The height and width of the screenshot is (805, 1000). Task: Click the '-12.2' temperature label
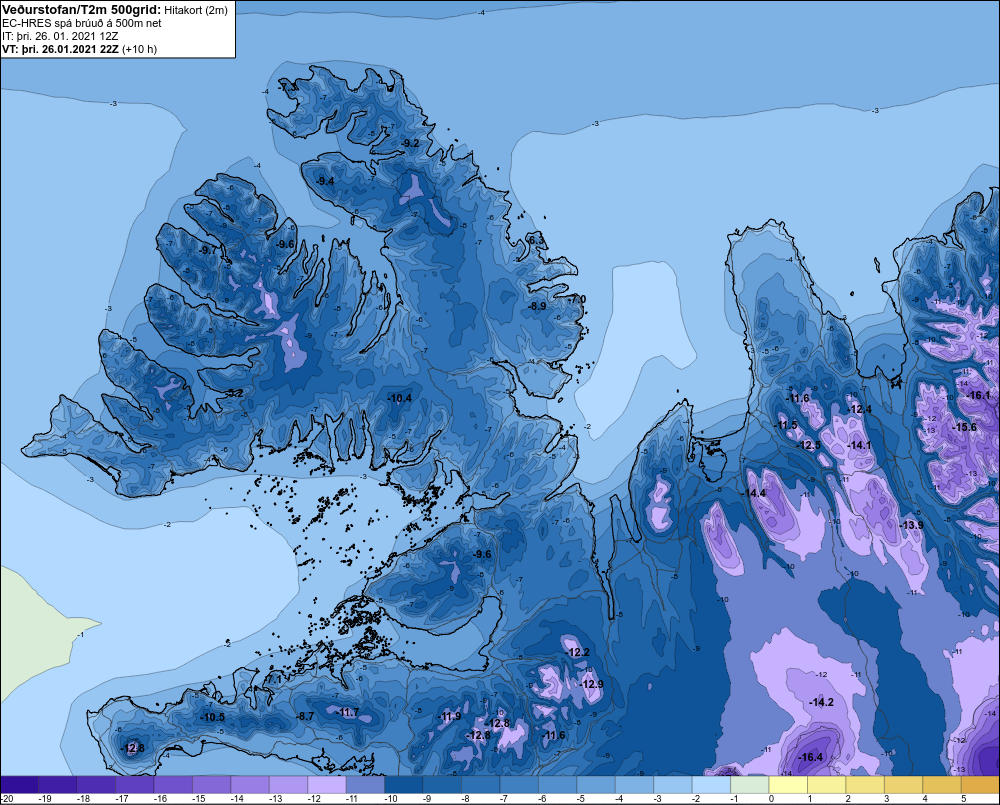578,653
